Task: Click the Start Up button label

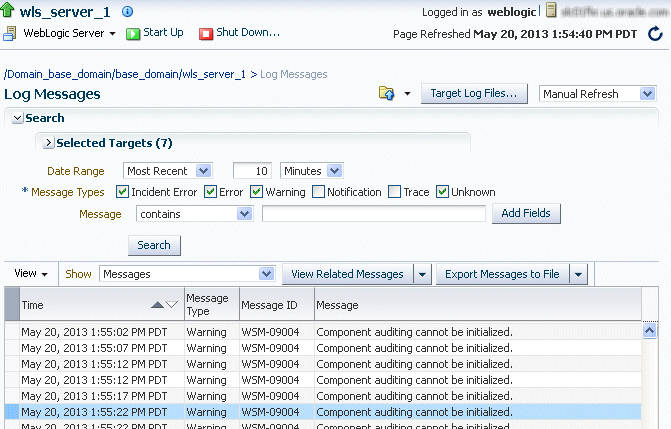Action: click(163, 33)
